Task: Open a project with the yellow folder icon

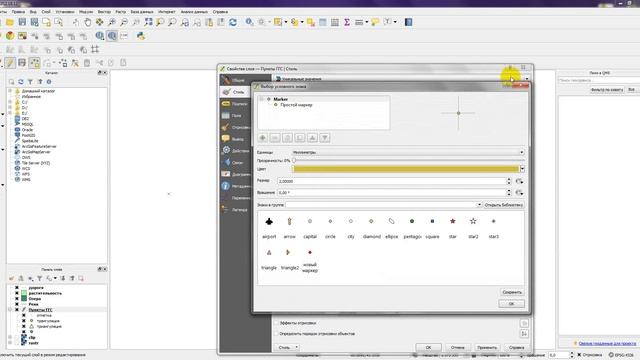Action: pos(10,22)
